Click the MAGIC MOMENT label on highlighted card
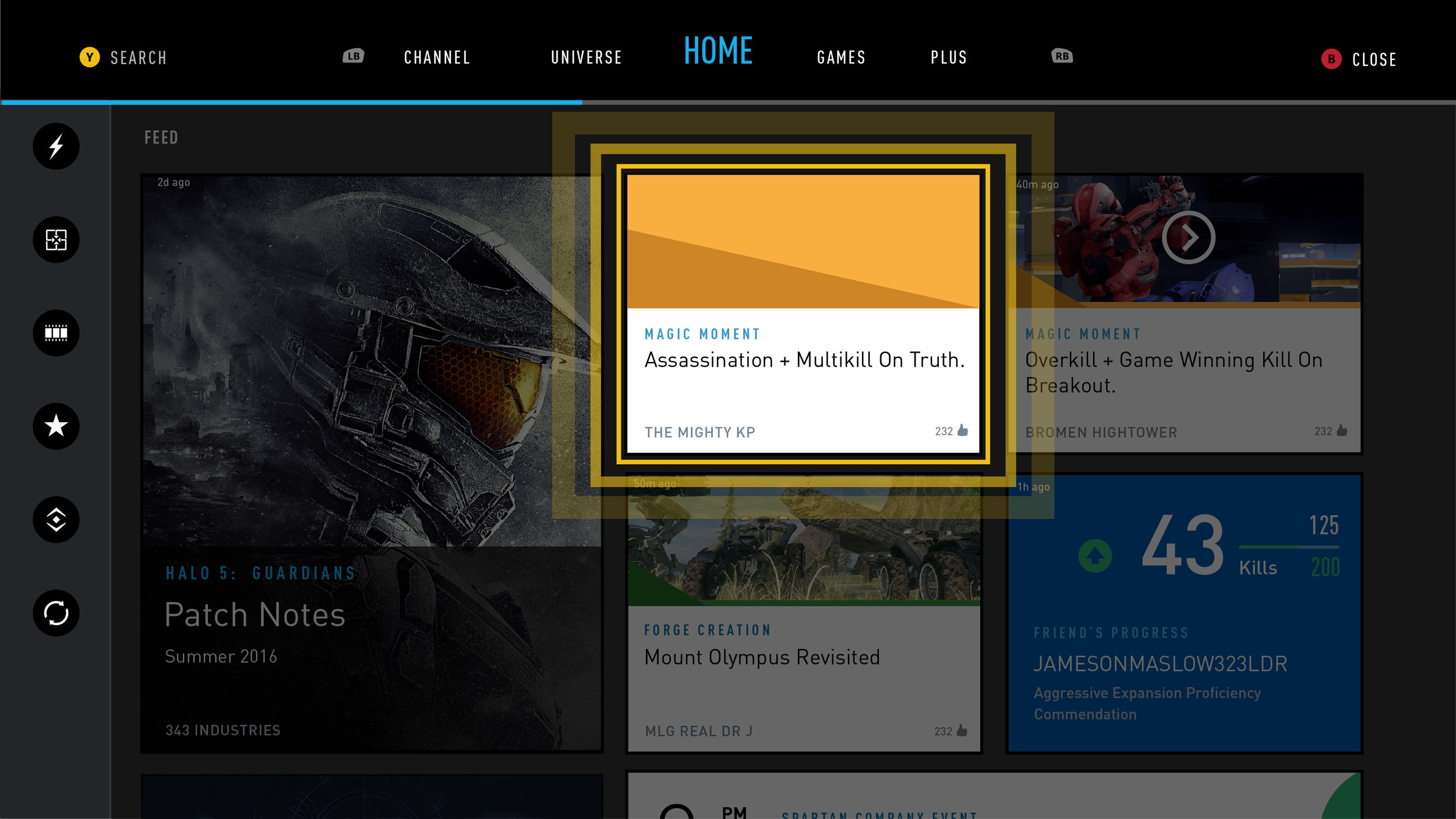1456x819 pixels. (702, 334)
